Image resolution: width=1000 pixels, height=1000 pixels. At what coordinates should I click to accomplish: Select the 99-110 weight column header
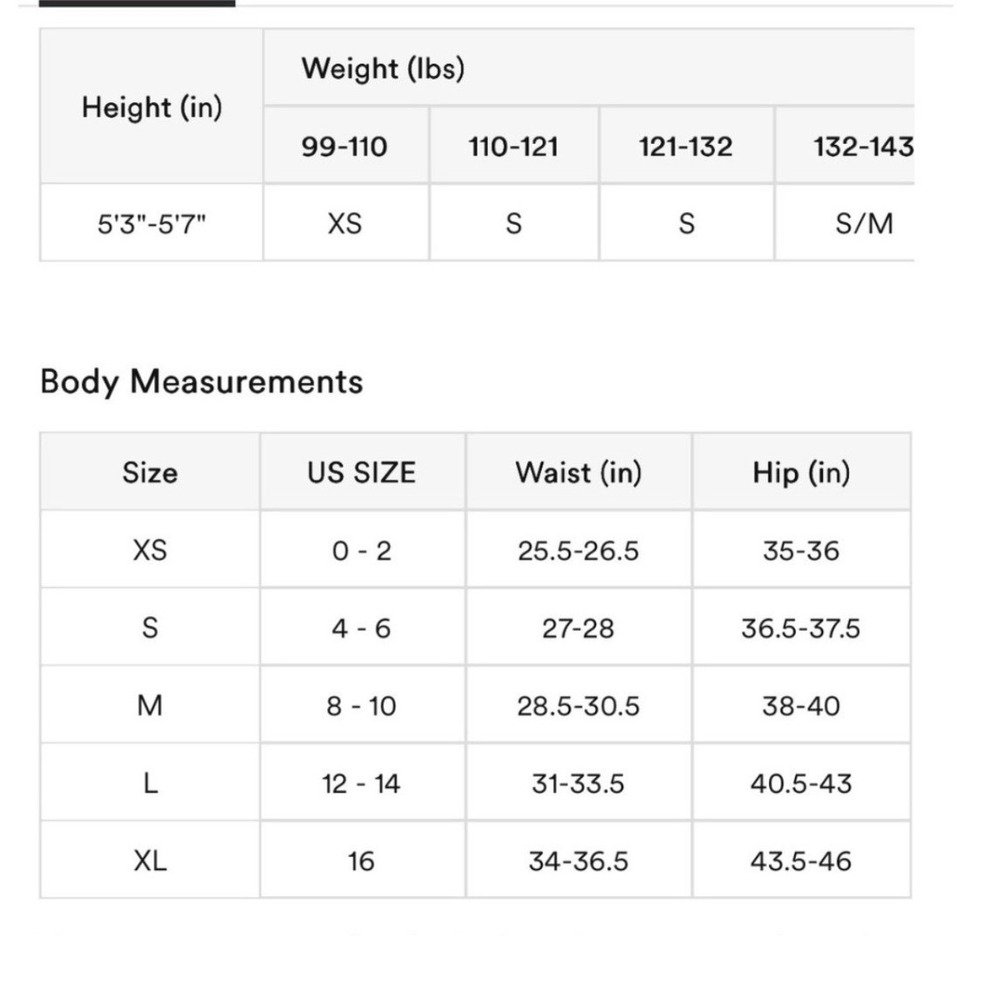(346, 146)
